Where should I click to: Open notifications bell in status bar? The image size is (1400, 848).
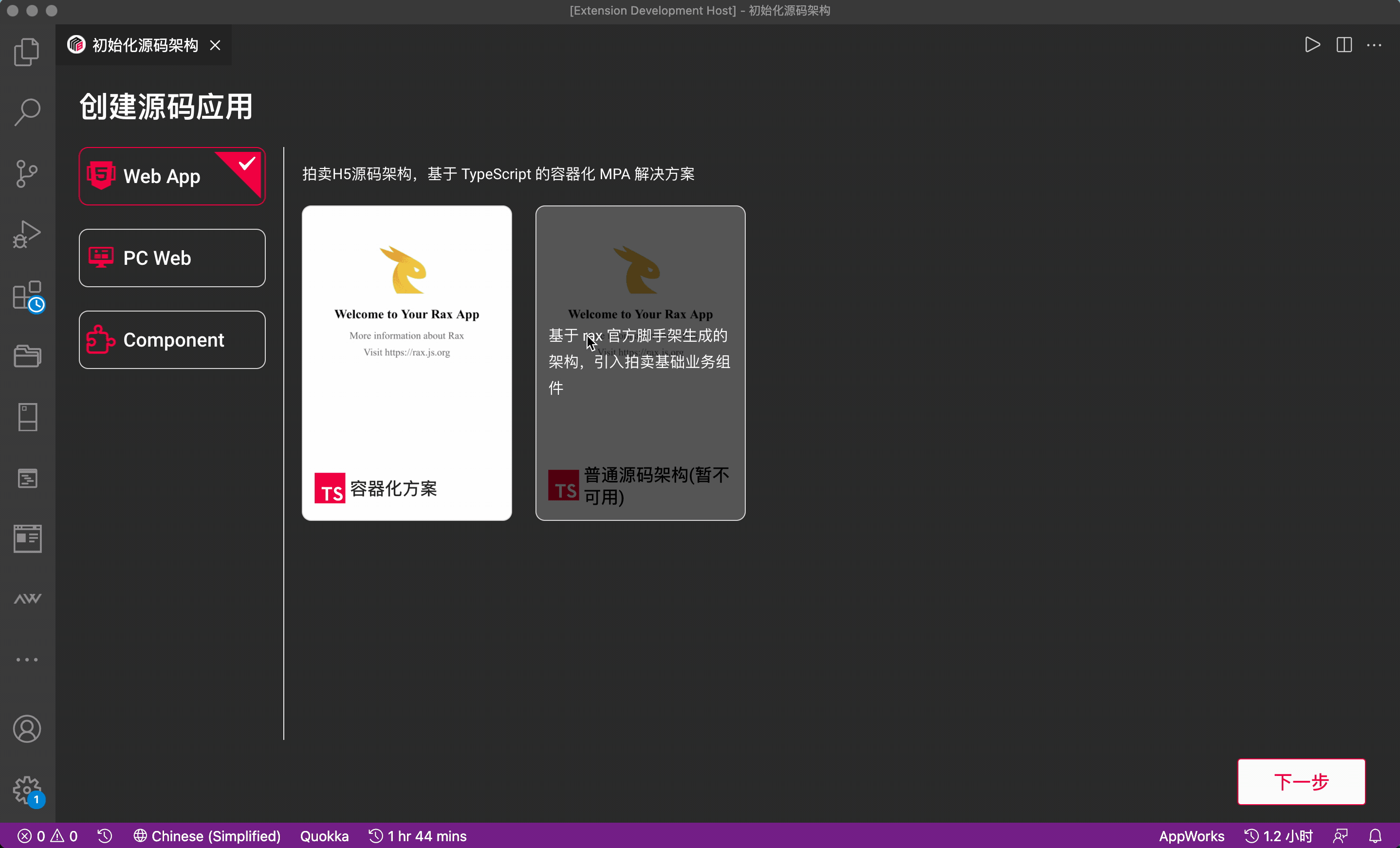pyautogui.click(x=1375, y=836)
